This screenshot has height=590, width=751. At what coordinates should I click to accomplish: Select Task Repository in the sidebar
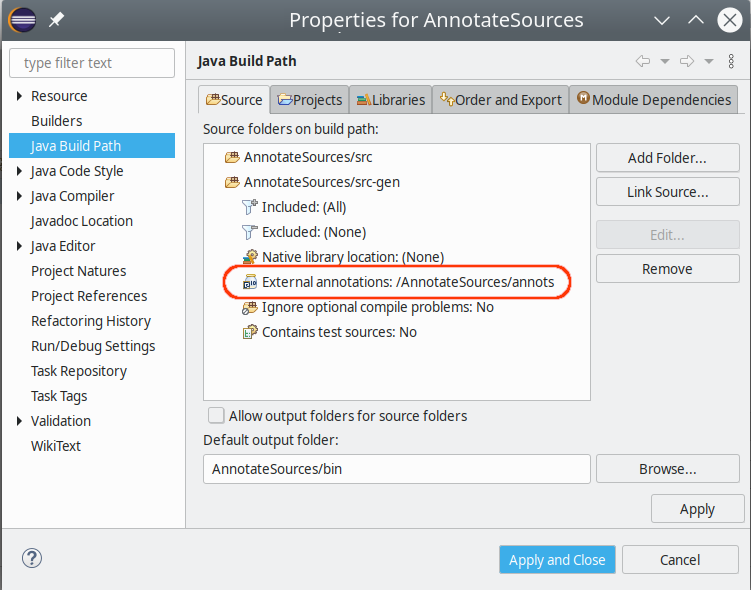[x=79, y=371]
